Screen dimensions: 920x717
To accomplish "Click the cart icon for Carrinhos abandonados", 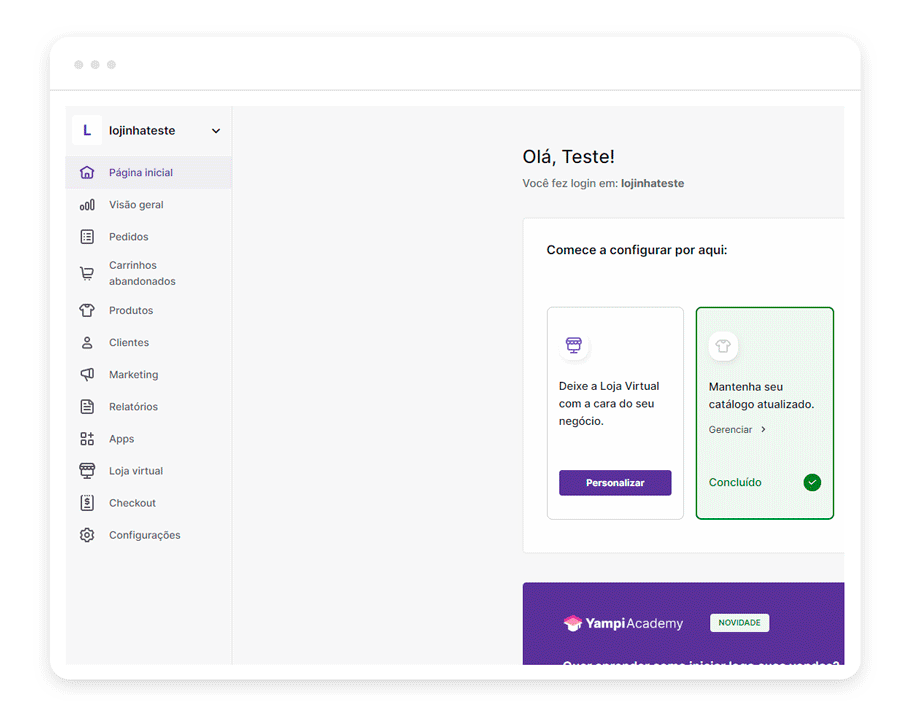I will [x=87, y=273].
